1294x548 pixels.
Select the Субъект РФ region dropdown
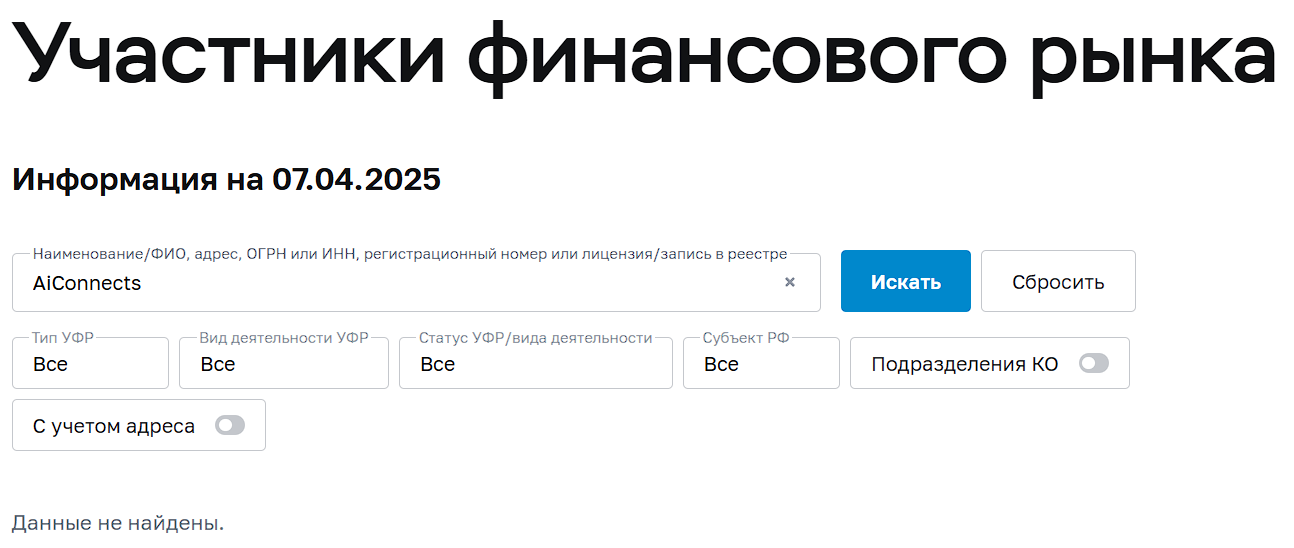pos(761,363)
